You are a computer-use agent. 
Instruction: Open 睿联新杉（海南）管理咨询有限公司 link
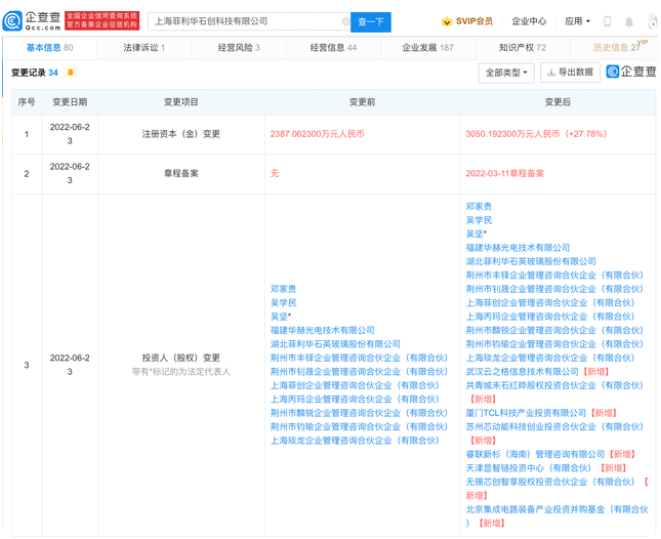click(535, 454)
